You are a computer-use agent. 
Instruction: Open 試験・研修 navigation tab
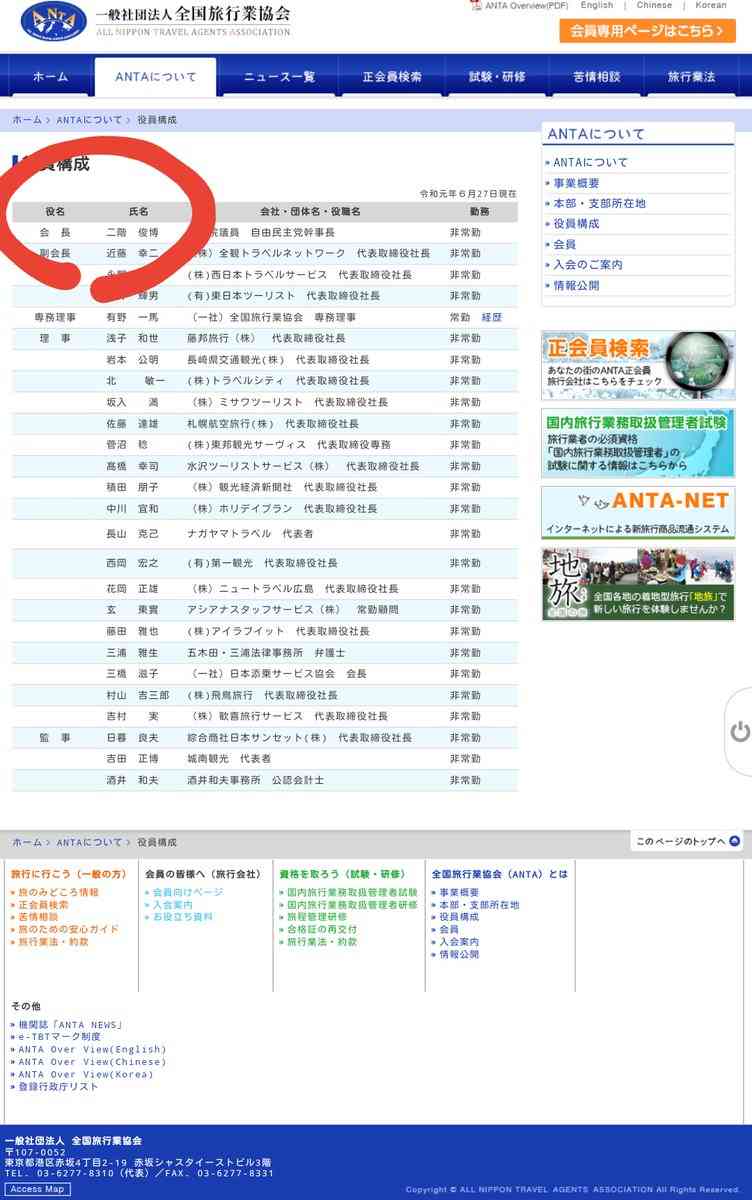[496, 77]
